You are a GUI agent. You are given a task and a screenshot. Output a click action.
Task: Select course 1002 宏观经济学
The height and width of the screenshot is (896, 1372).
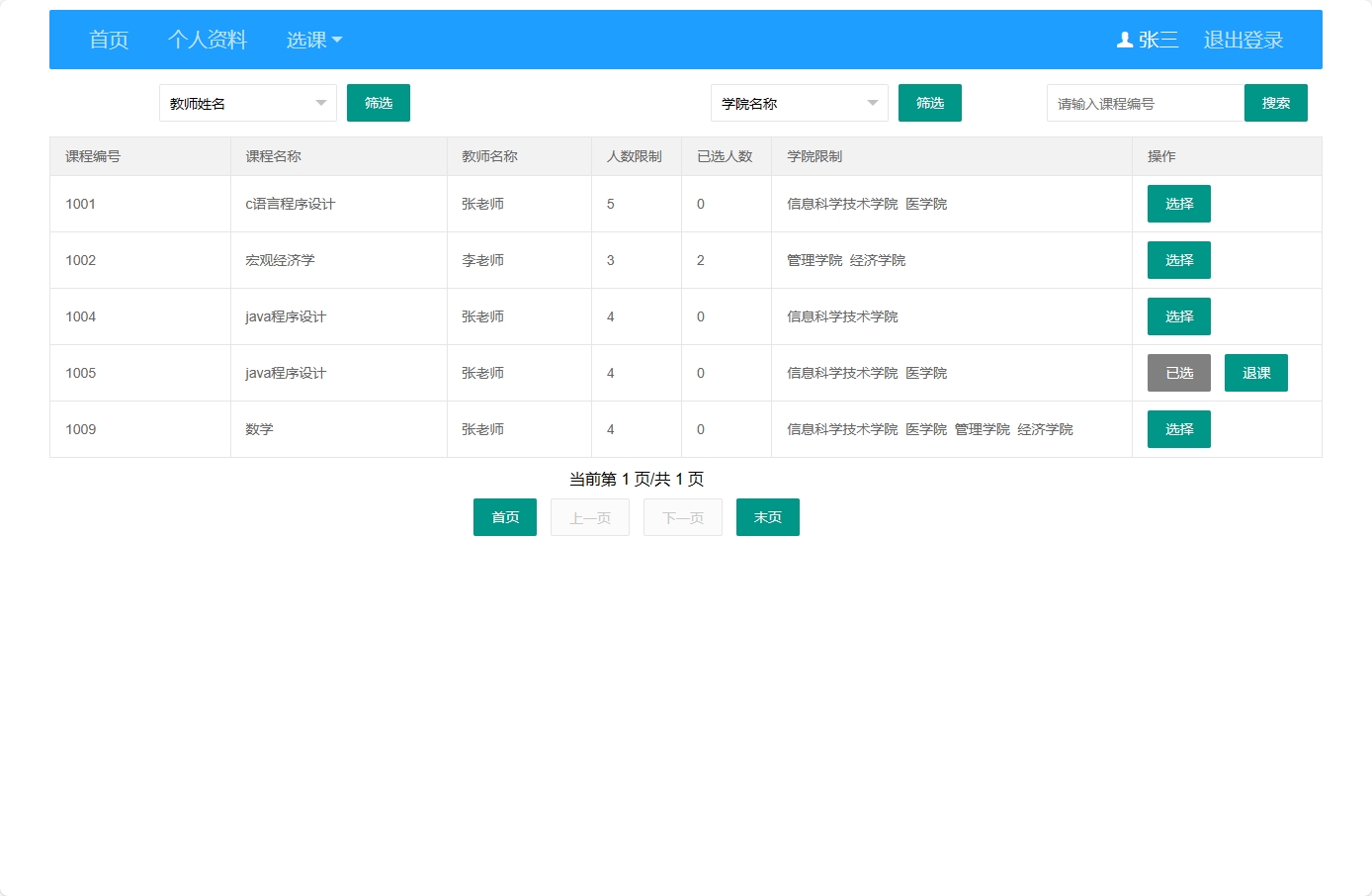coord(1178,260)
